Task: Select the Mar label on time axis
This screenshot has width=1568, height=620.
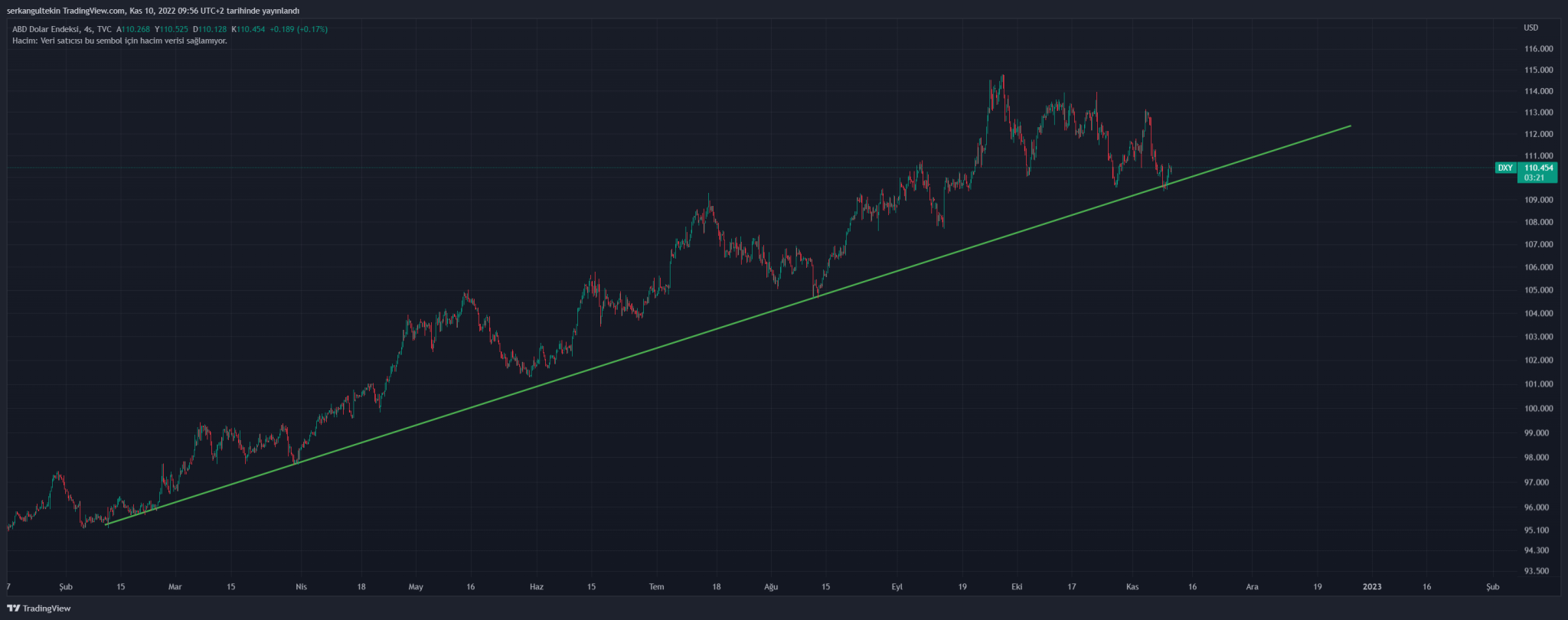Action: coord(175,587)
